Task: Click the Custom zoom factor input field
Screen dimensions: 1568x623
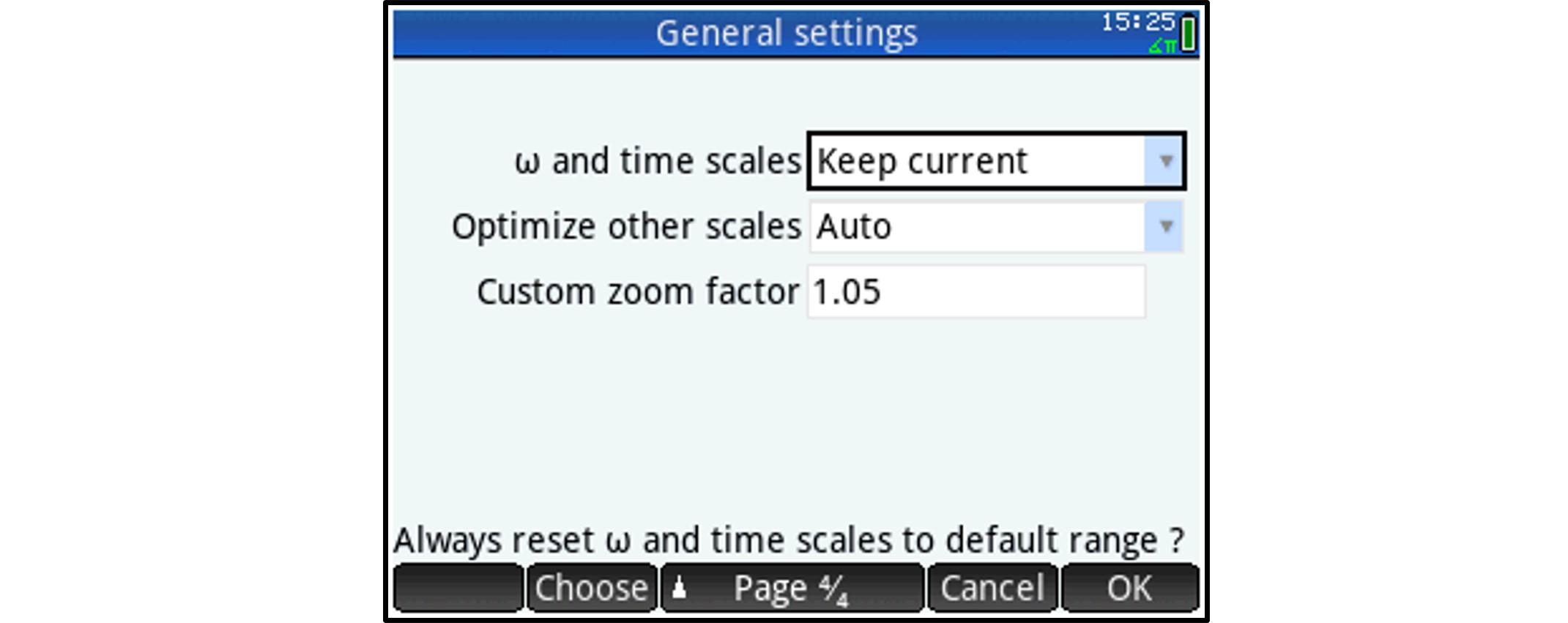Action: tap(976, 292)
